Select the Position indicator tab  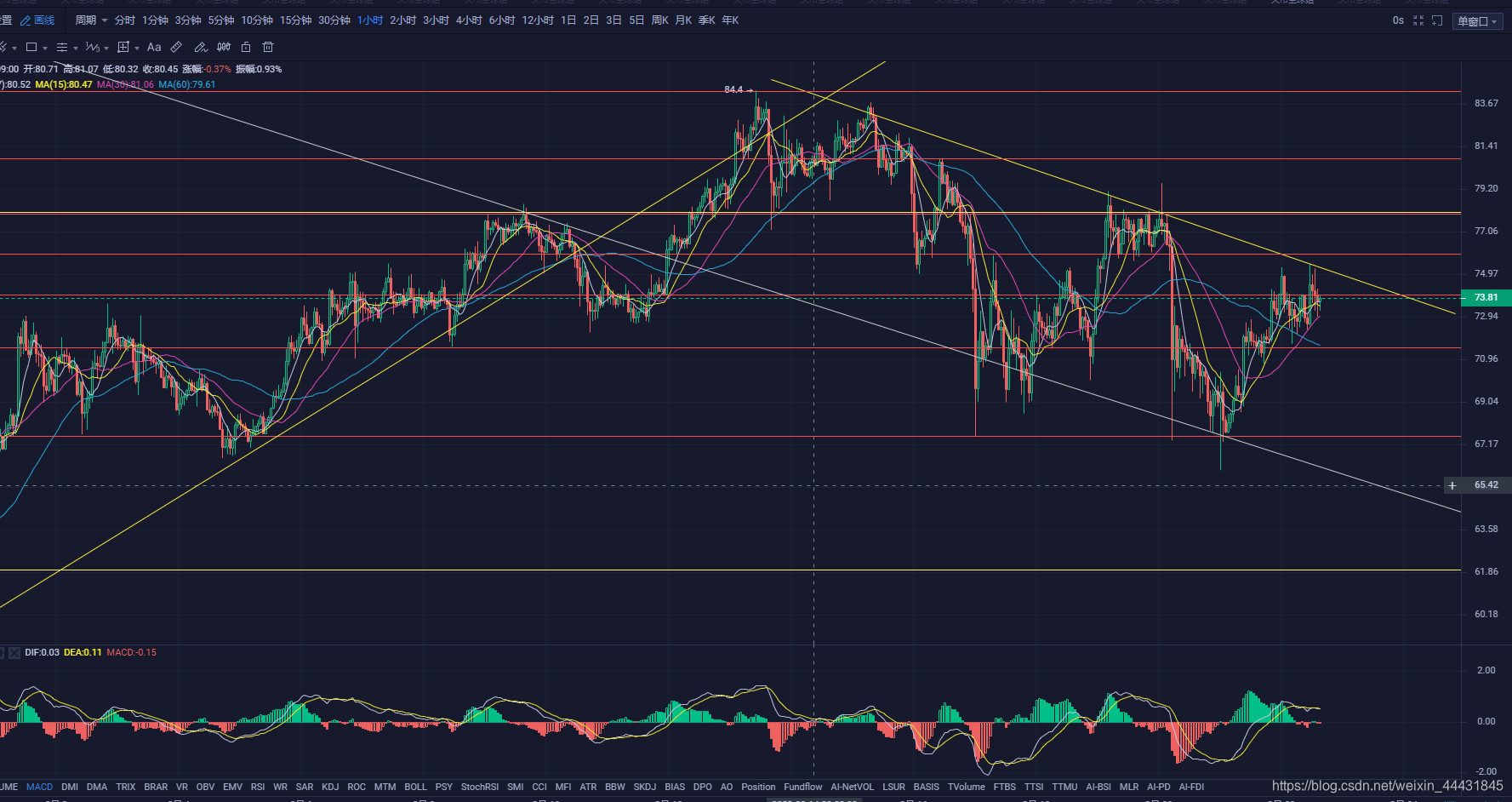(x=758, y=788)
